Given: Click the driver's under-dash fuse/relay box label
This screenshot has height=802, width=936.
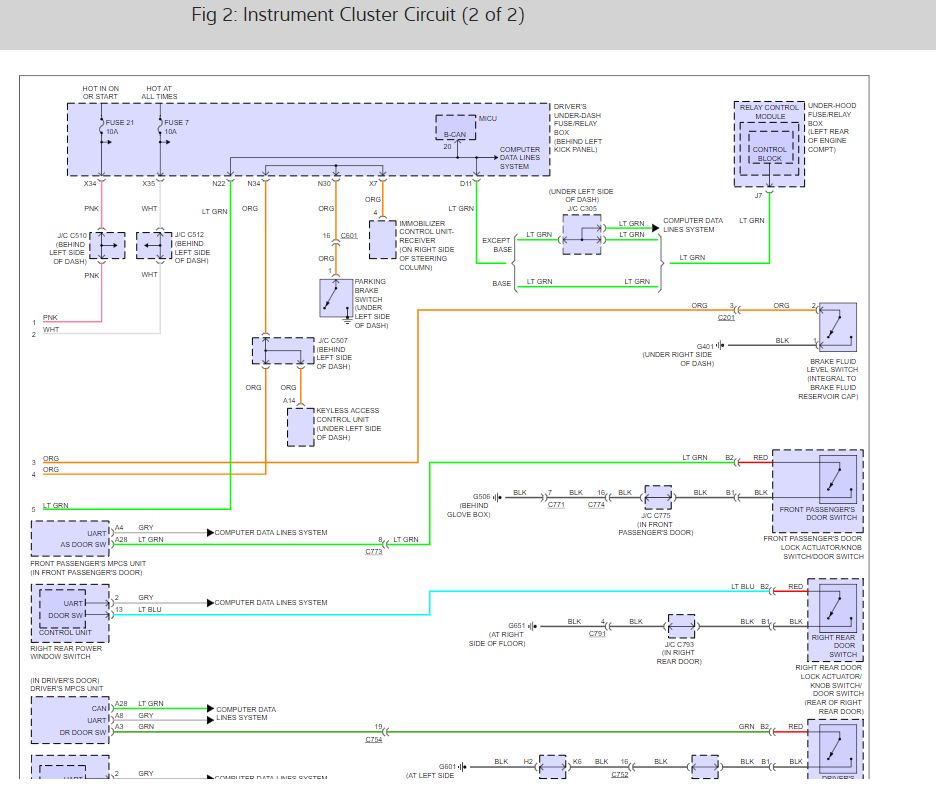Looking at the screenshot, I should click(578, 128).
